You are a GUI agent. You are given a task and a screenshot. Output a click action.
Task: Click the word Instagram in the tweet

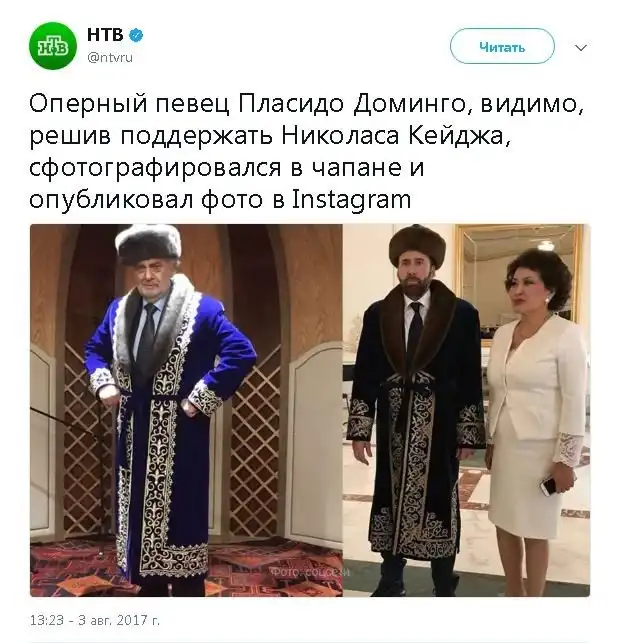[351, 200]
